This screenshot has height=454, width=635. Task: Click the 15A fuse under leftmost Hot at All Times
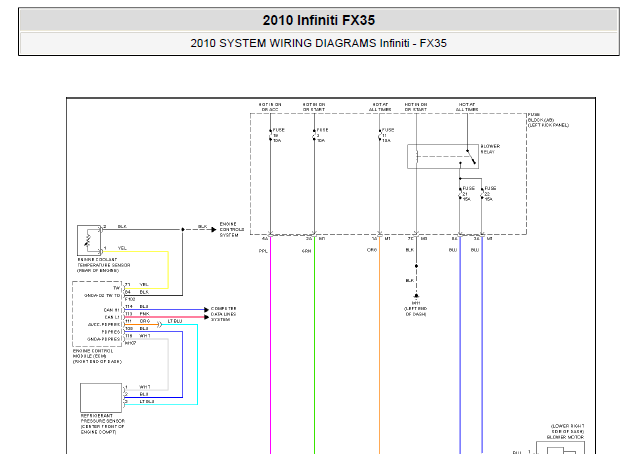[x=380, y=134]
